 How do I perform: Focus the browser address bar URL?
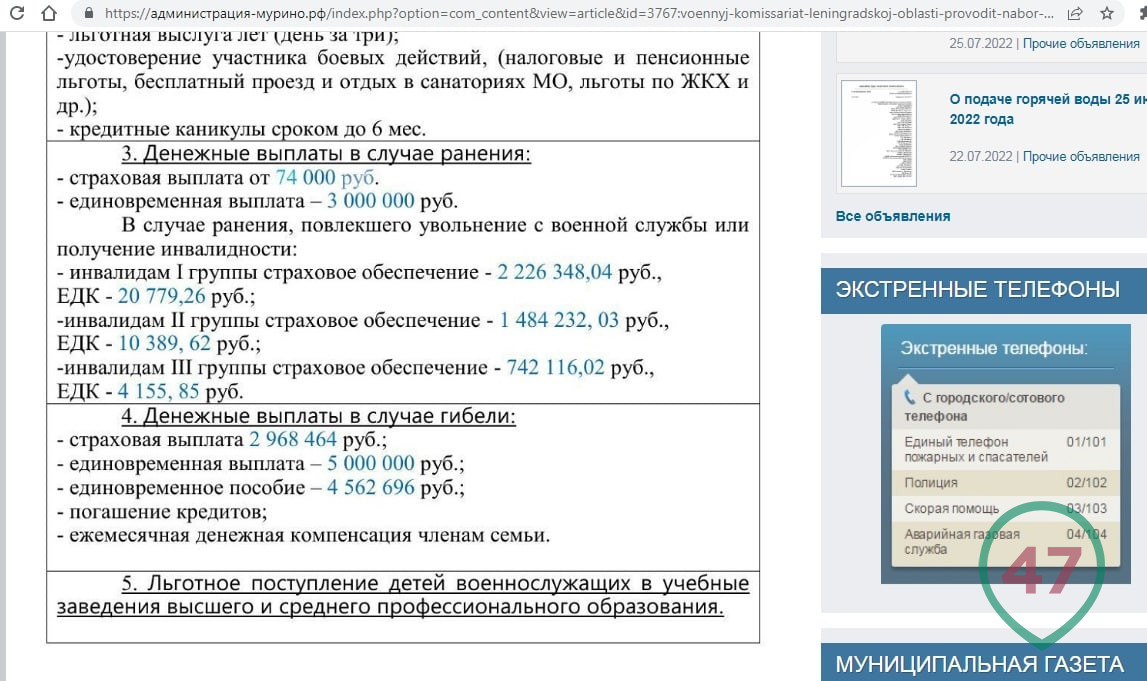click(578, 14)
